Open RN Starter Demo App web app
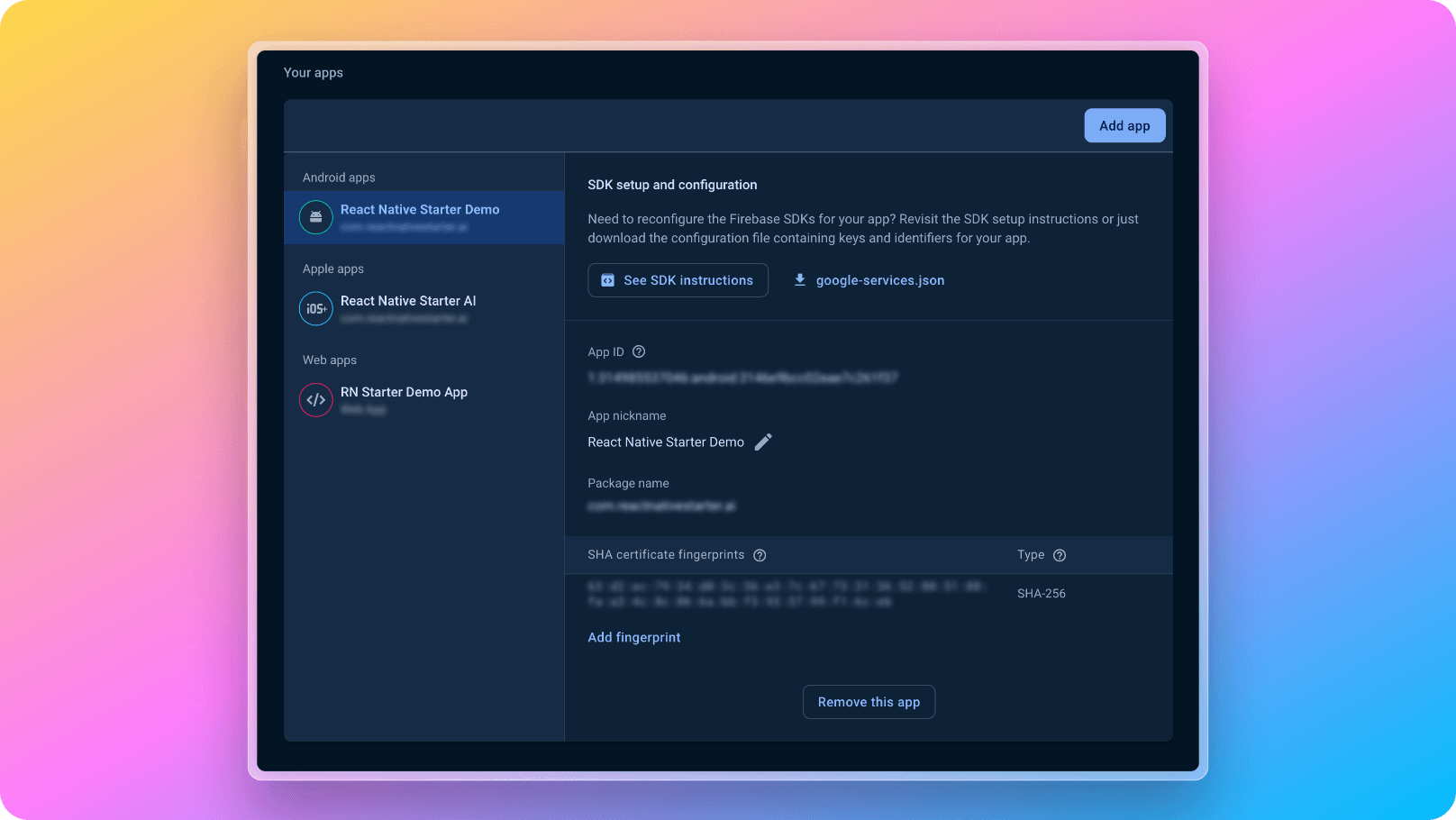This screenshot has width=1456, height=820. [x=424, y=399]
